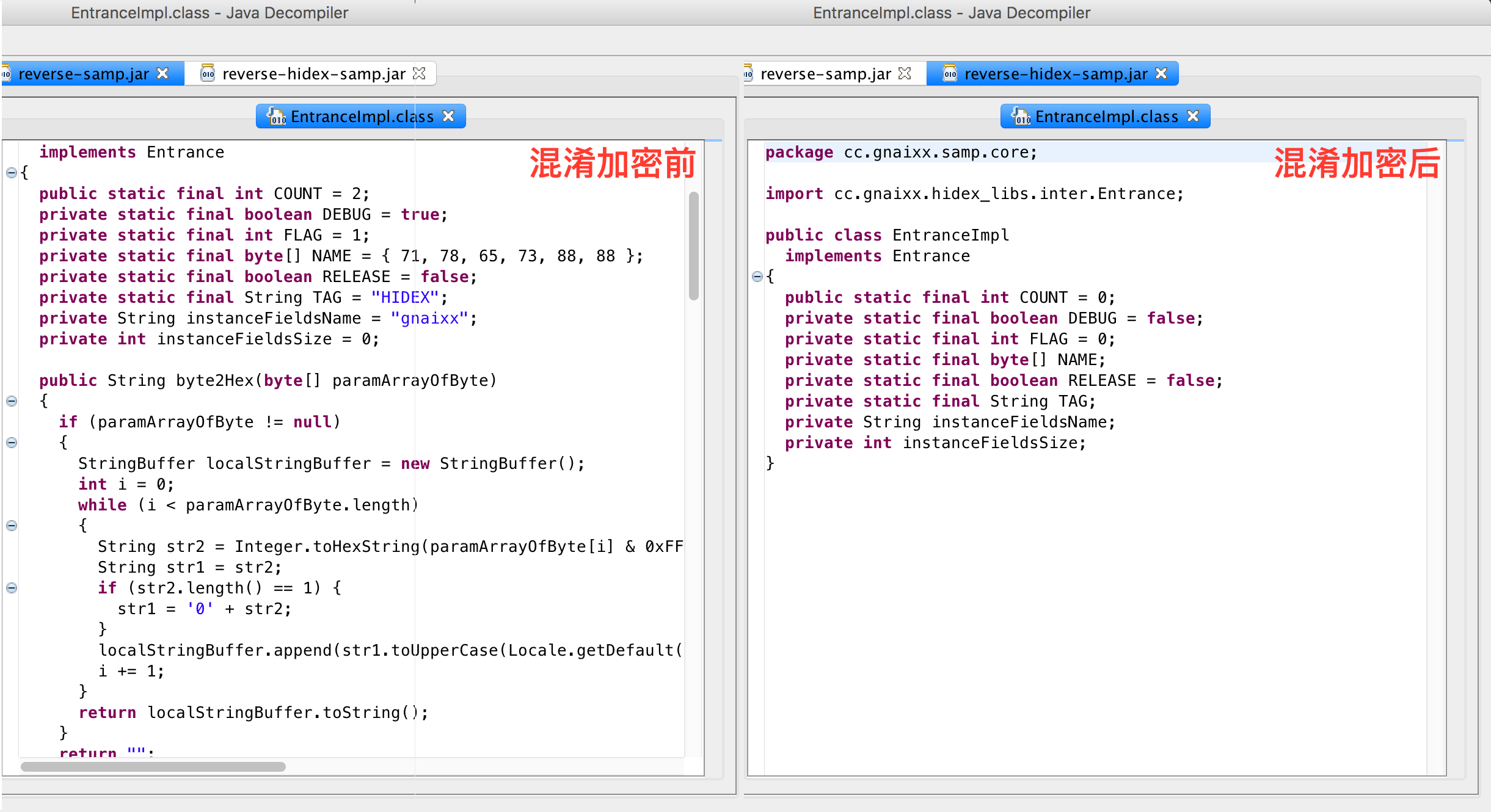Viewport: 1491px width, 812px height.
Task: Collapse the class body fold in left editor
Action: click(x=11, y=173)
